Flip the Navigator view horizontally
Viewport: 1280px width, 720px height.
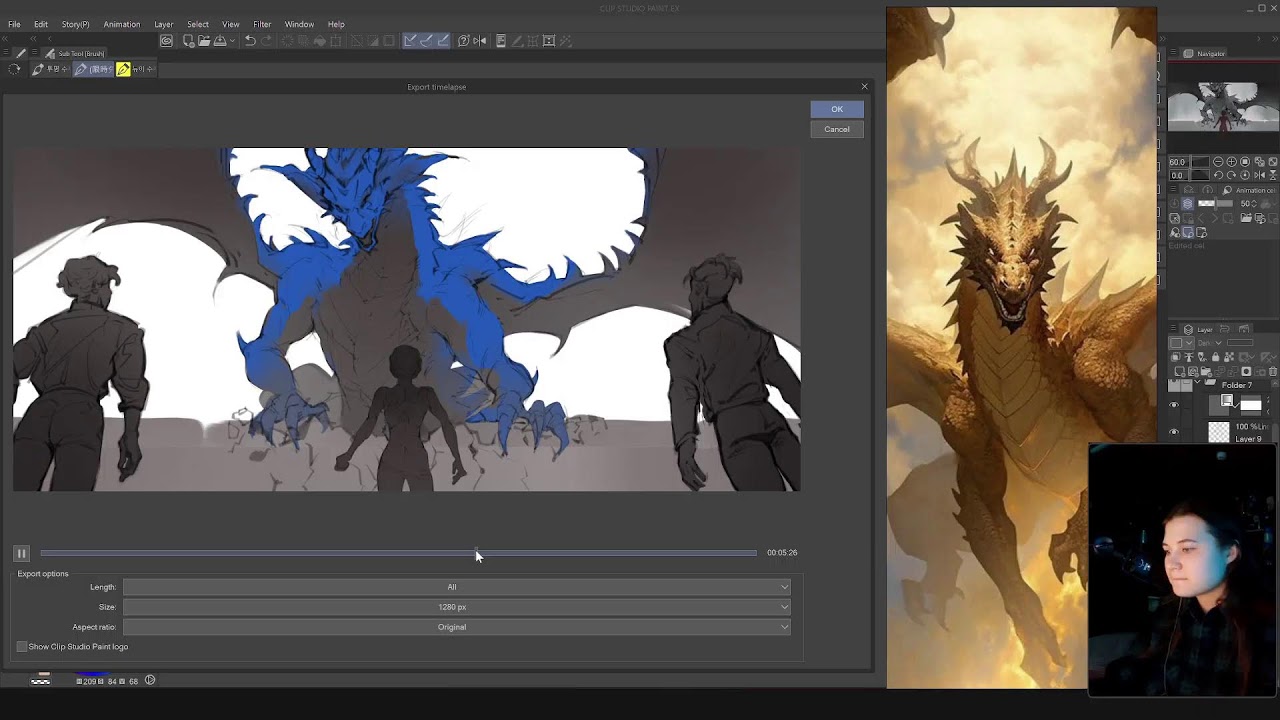(x=1258, y=175)
